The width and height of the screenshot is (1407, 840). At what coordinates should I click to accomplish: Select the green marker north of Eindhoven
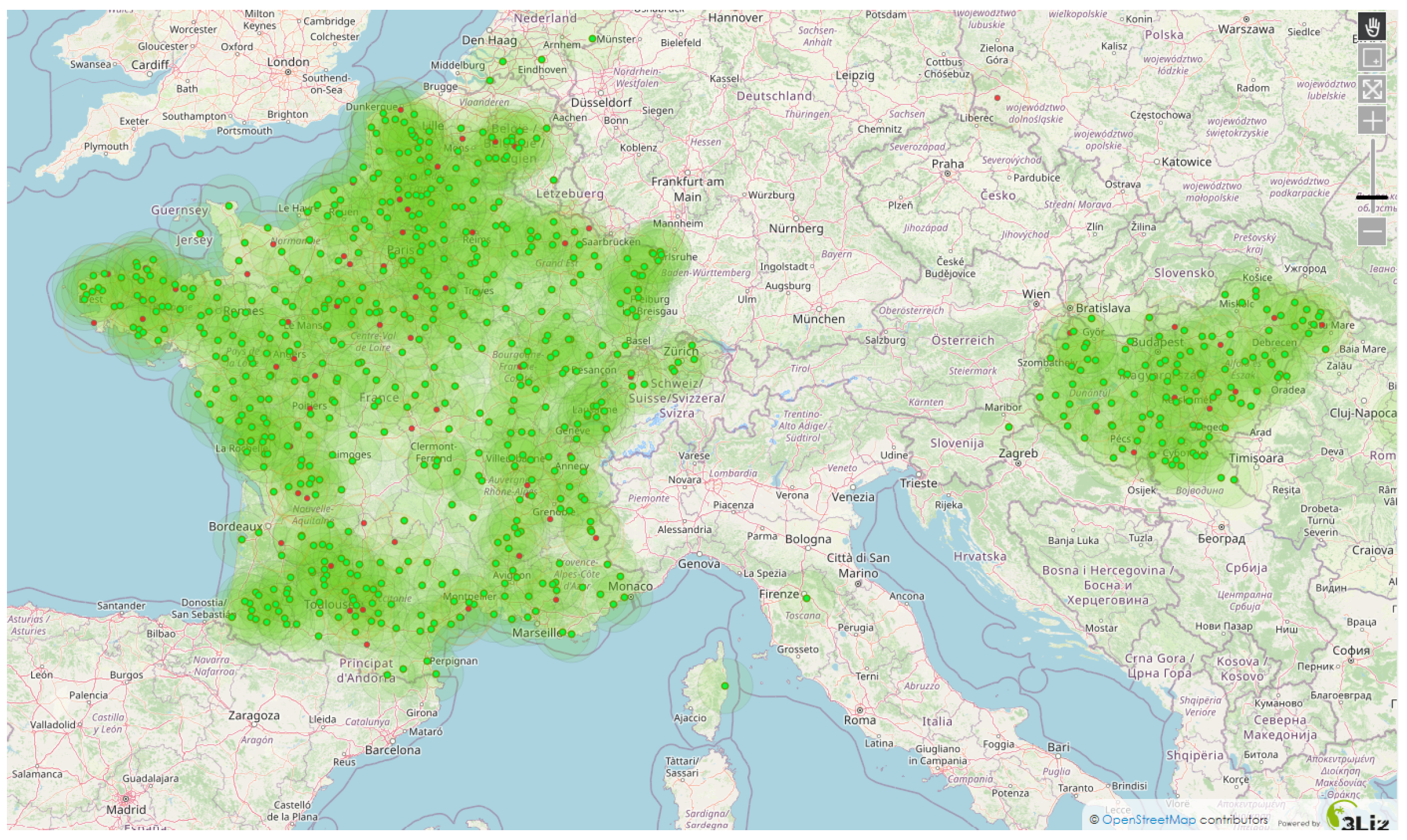coord(541,59)
